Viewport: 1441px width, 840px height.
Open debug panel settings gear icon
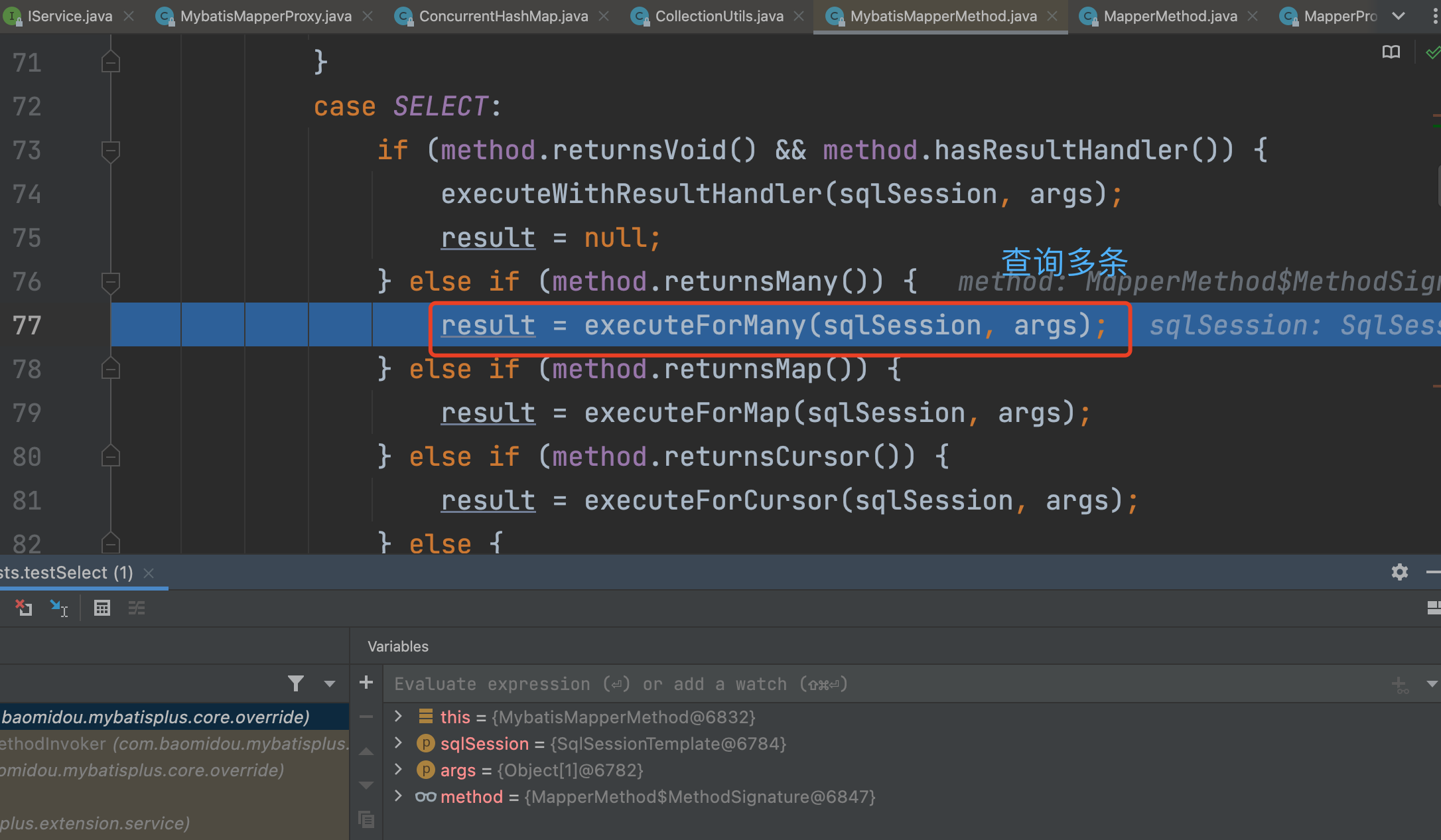(1400, 572)
